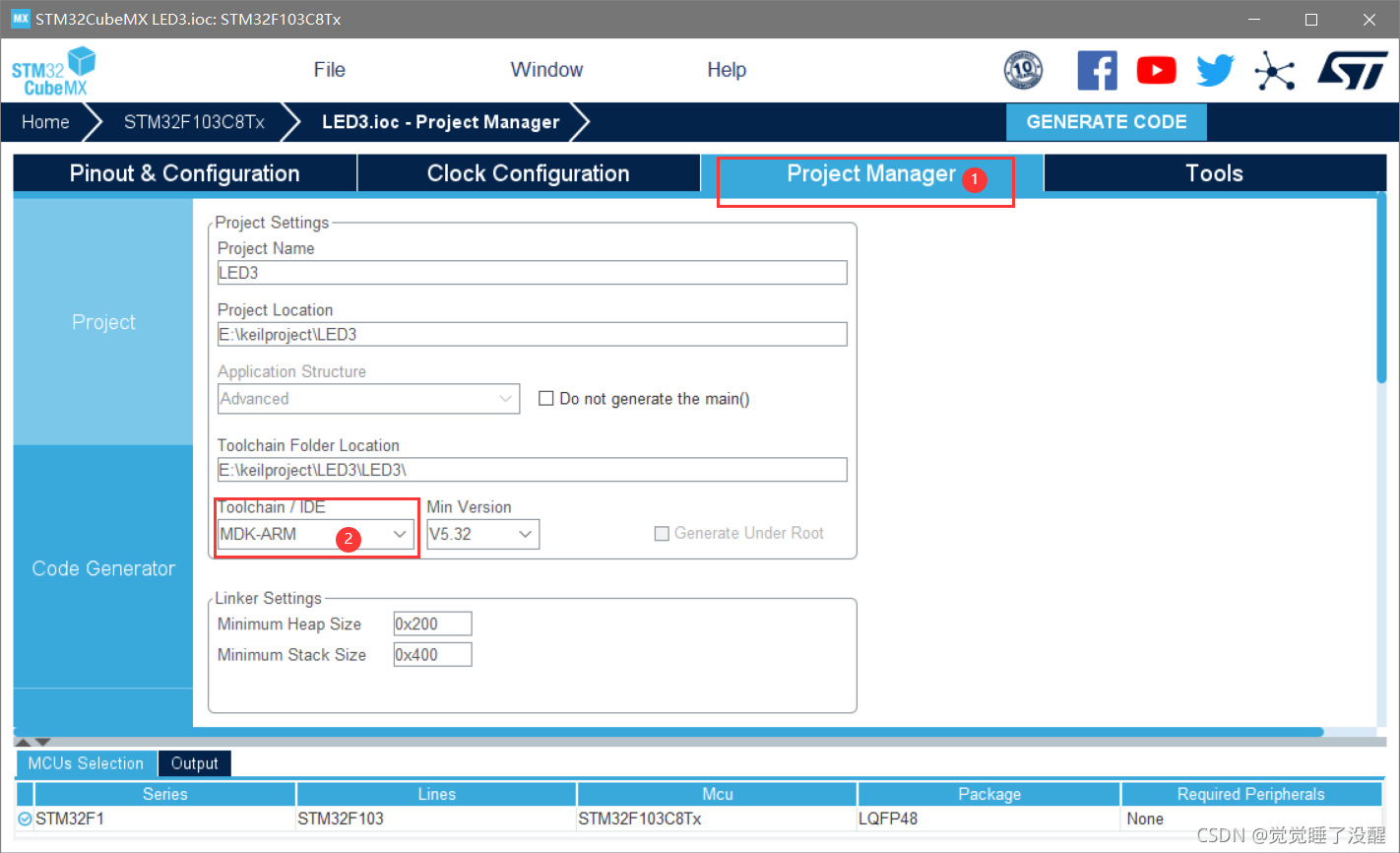Image resolution: width=1400 pixels, height=853 pixels.
Task: Click the Required Peripherals column header
Action: coord(1251,794)
